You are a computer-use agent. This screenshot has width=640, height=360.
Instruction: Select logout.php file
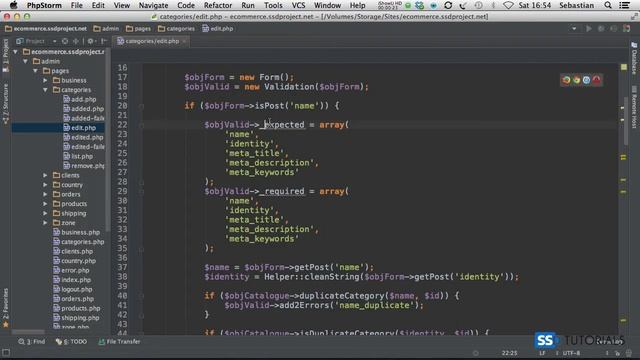click(x=73, y=289)
